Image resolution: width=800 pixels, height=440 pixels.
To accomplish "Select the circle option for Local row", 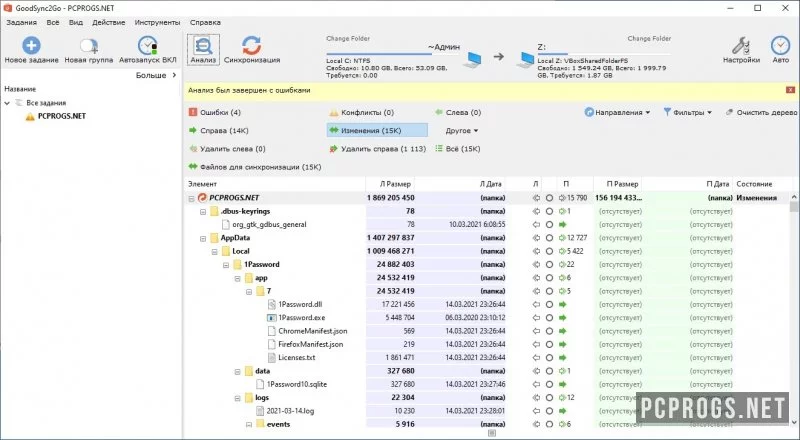I will 549,251.
